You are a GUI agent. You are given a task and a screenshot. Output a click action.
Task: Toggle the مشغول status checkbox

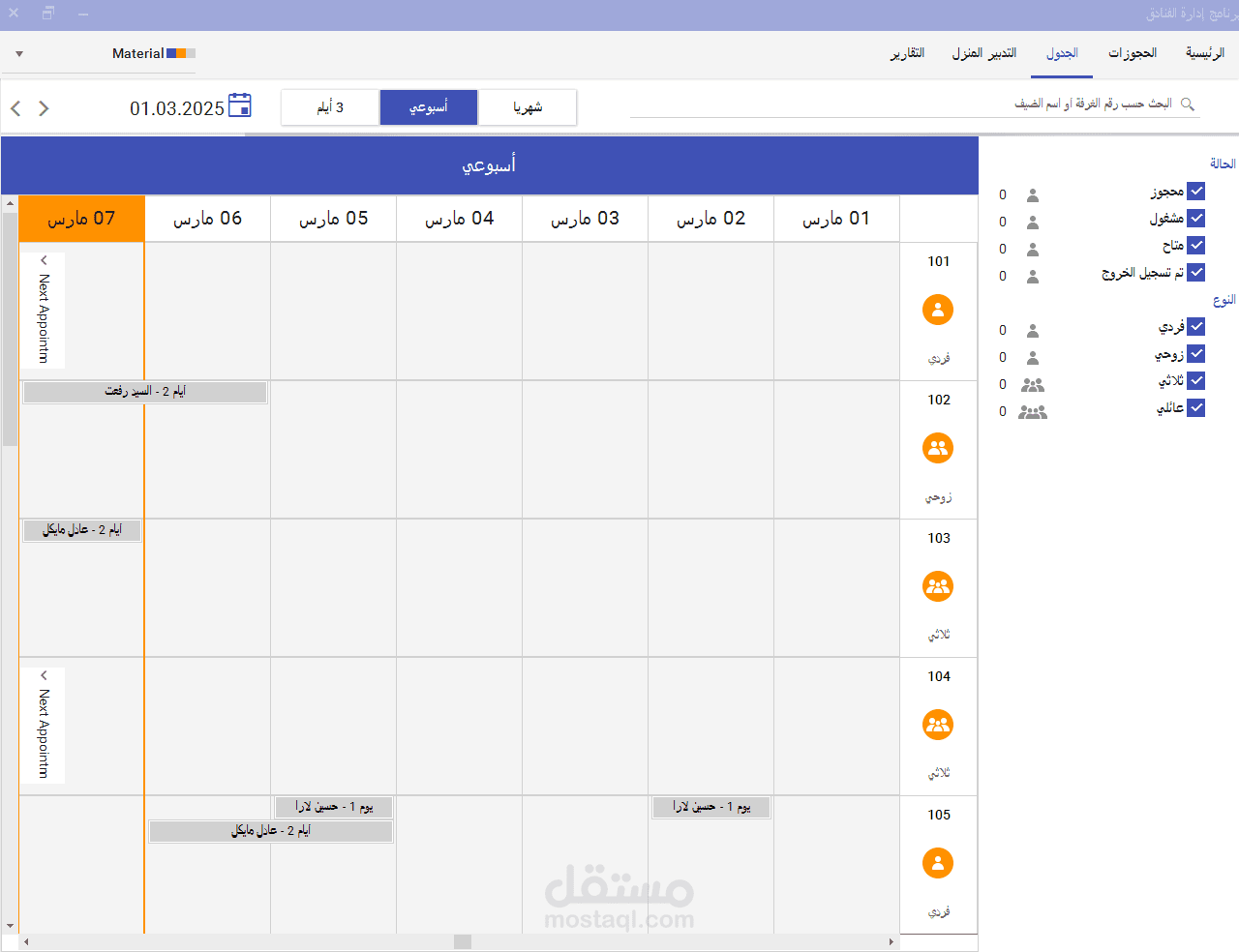pos(1196,219)
